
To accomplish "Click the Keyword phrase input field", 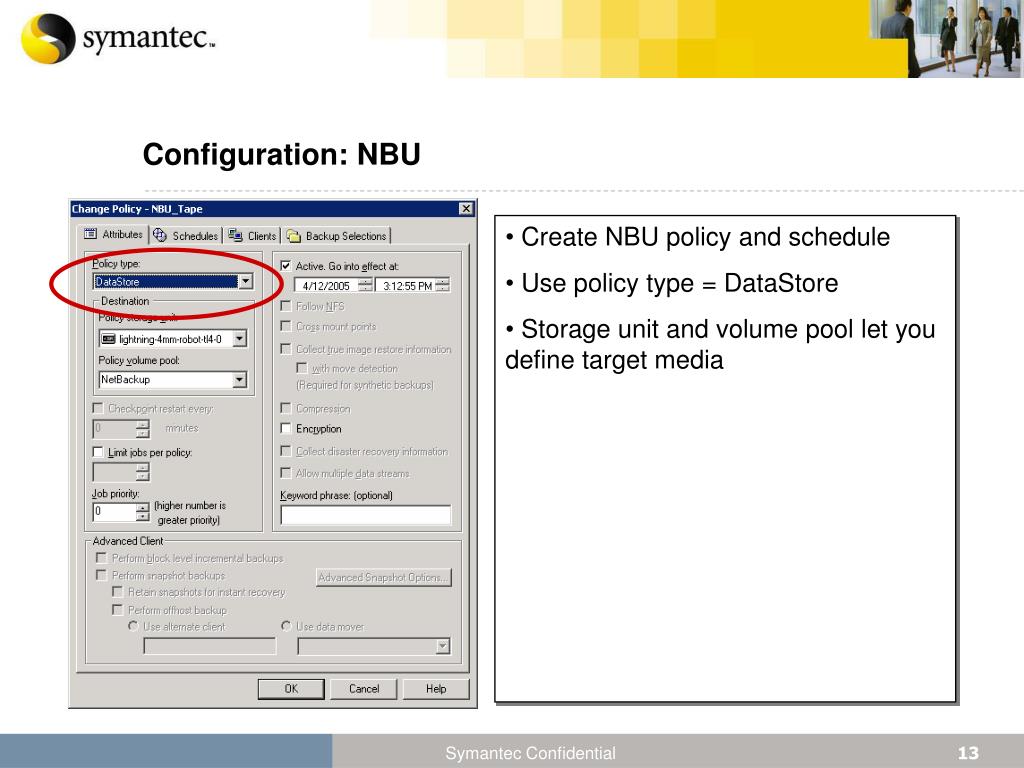I will tap(366, 515).
